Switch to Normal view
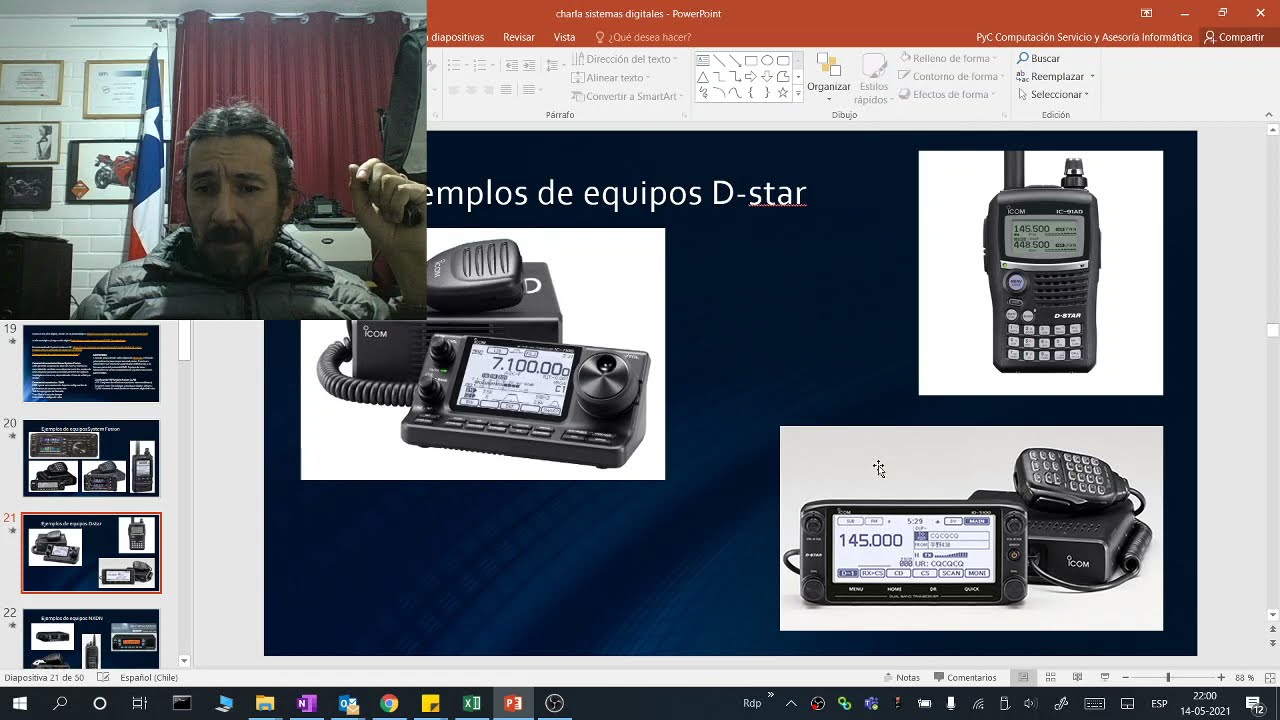This screenshot has height=720, width=1280. tap(1023, 677)
